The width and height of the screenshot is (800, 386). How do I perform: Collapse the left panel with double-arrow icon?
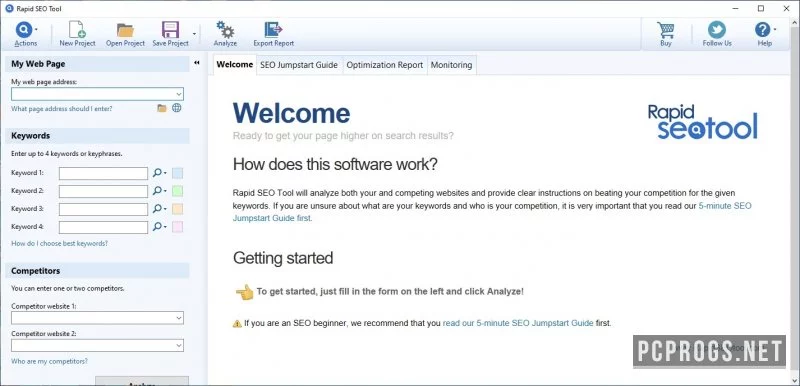tap(197, 63)
